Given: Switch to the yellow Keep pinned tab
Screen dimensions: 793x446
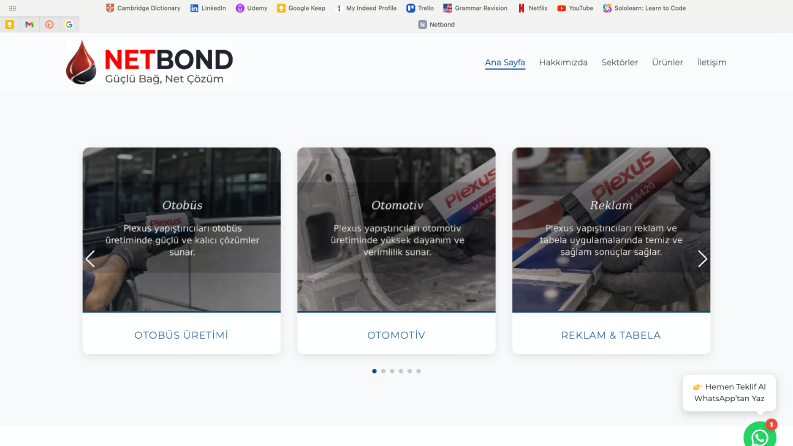Looking at the screenshot, I should coord(10,24).
